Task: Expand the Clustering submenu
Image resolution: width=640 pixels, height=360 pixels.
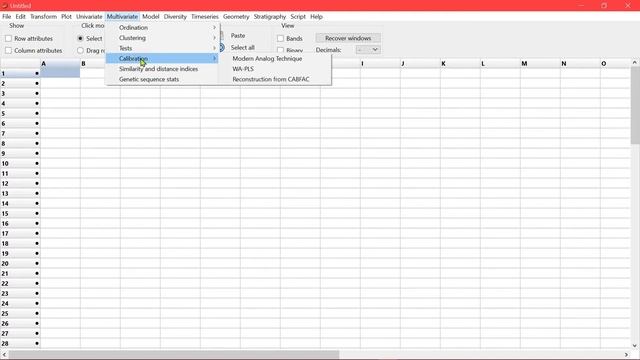Action: 162,38
